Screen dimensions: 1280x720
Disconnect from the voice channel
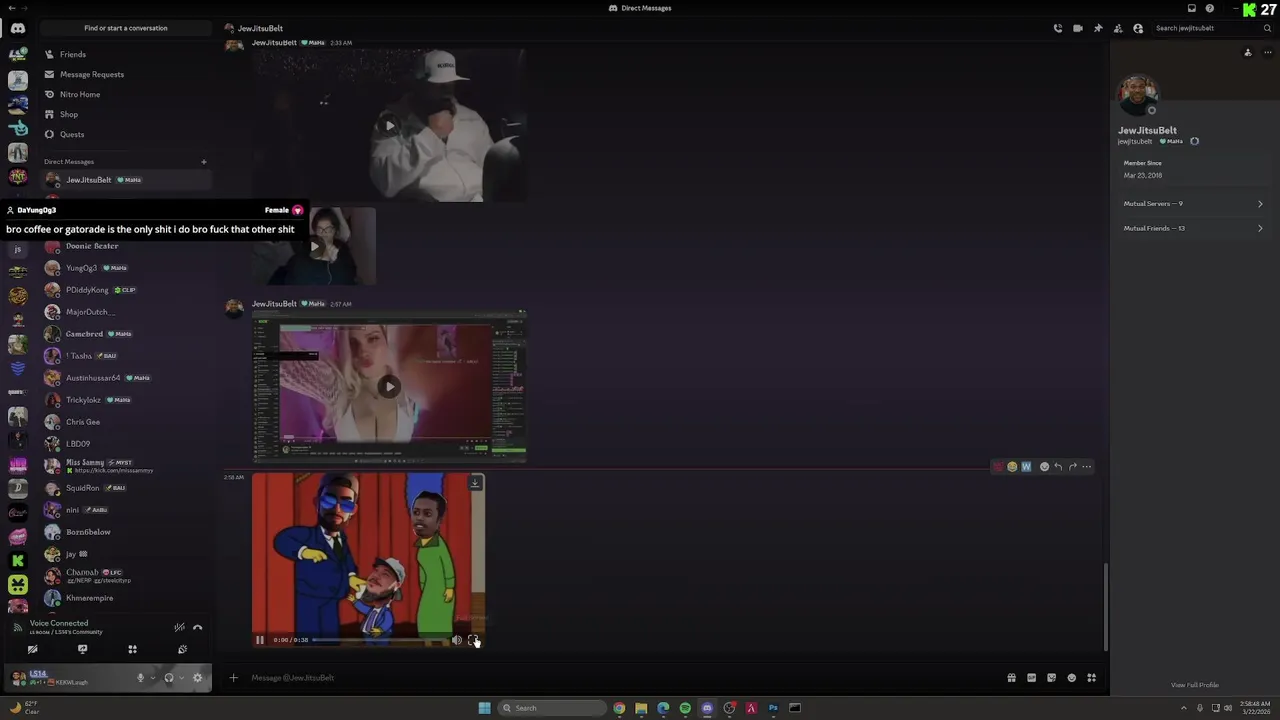coord(197,627)
